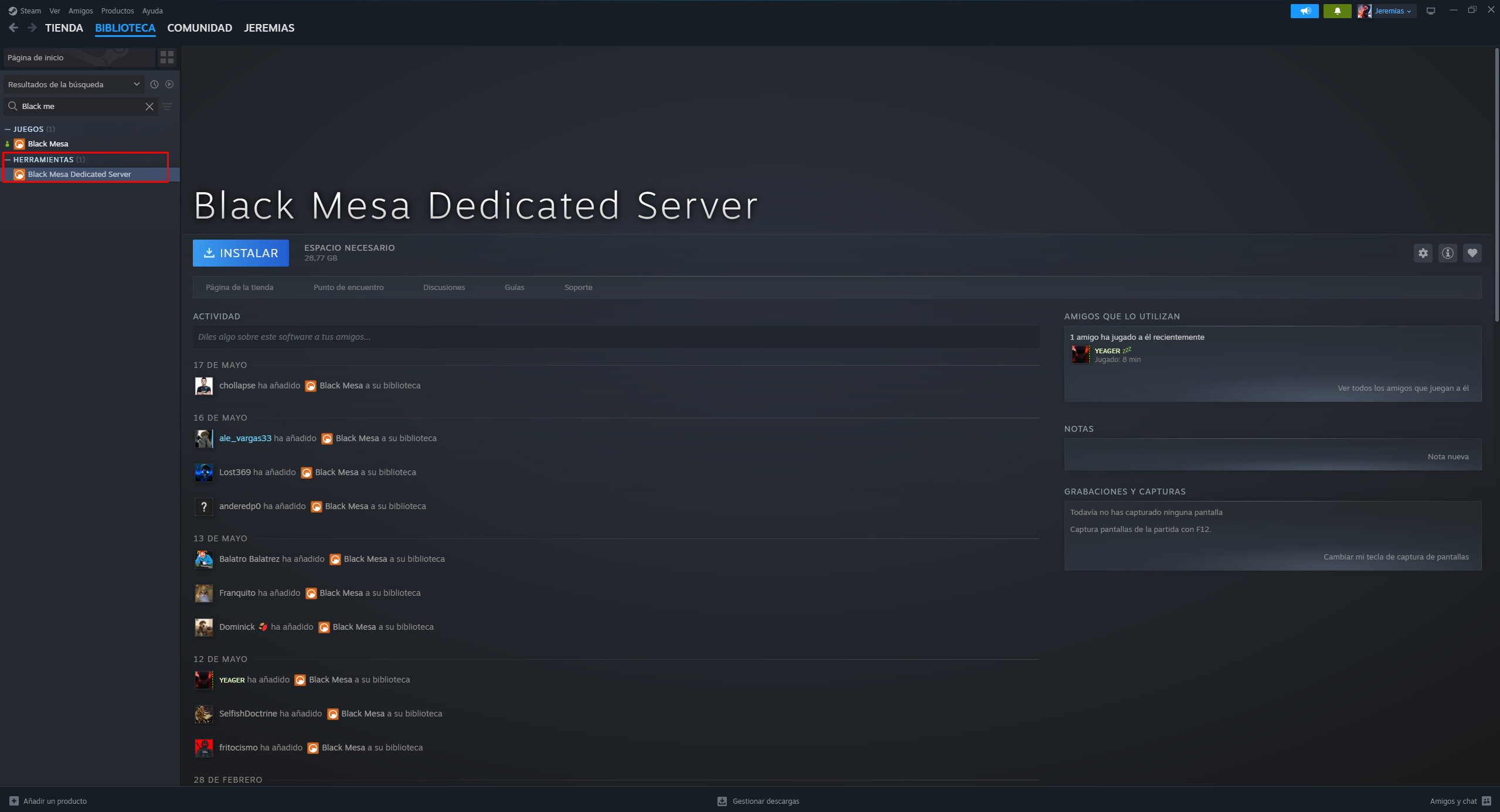Open Punto de encuentro link
Image resolution: width=1500 pixels, height=812 pixels.
click(349, 288)
